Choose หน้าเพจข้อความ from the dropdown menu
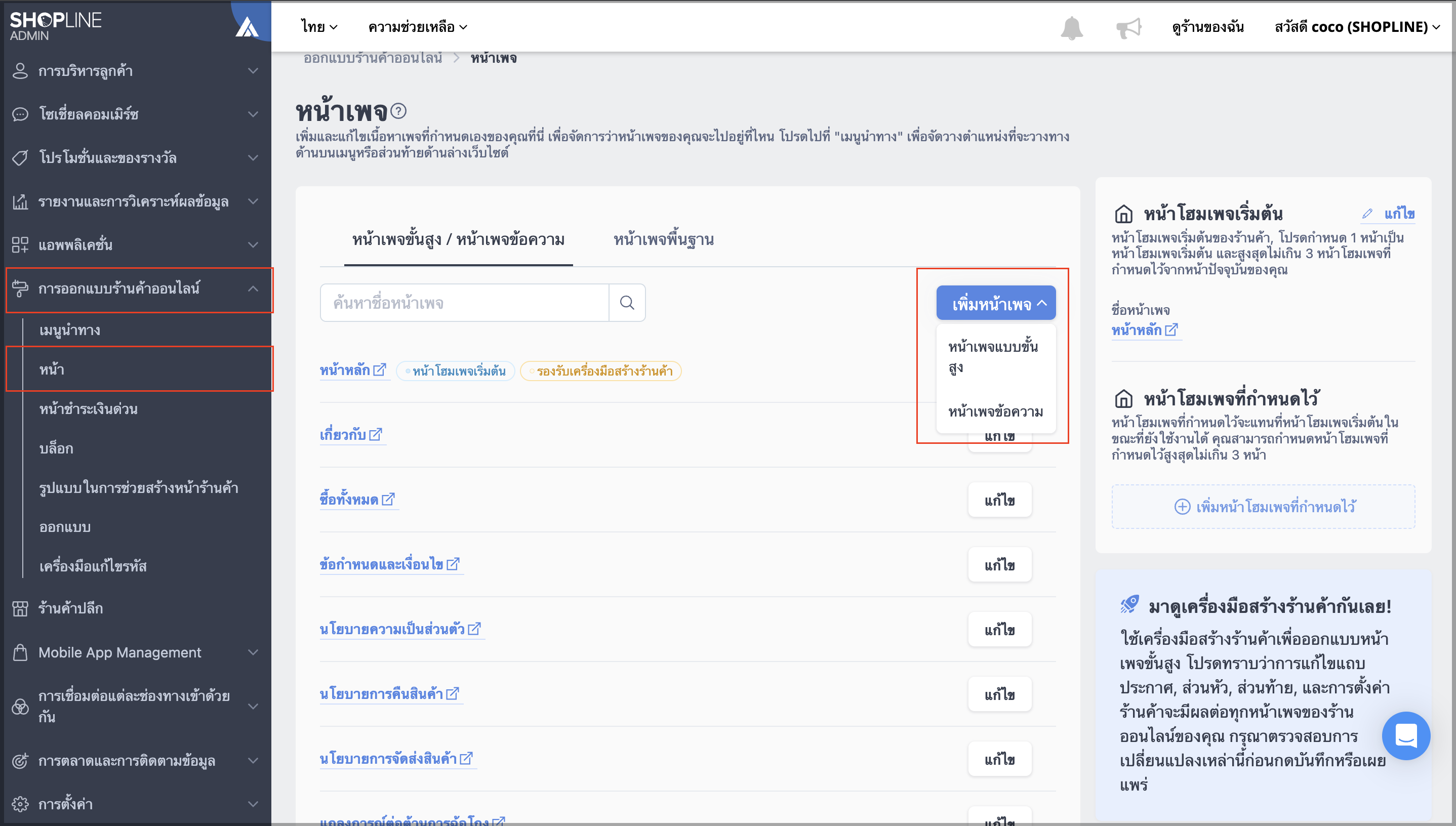 click(x=996, y=411)
